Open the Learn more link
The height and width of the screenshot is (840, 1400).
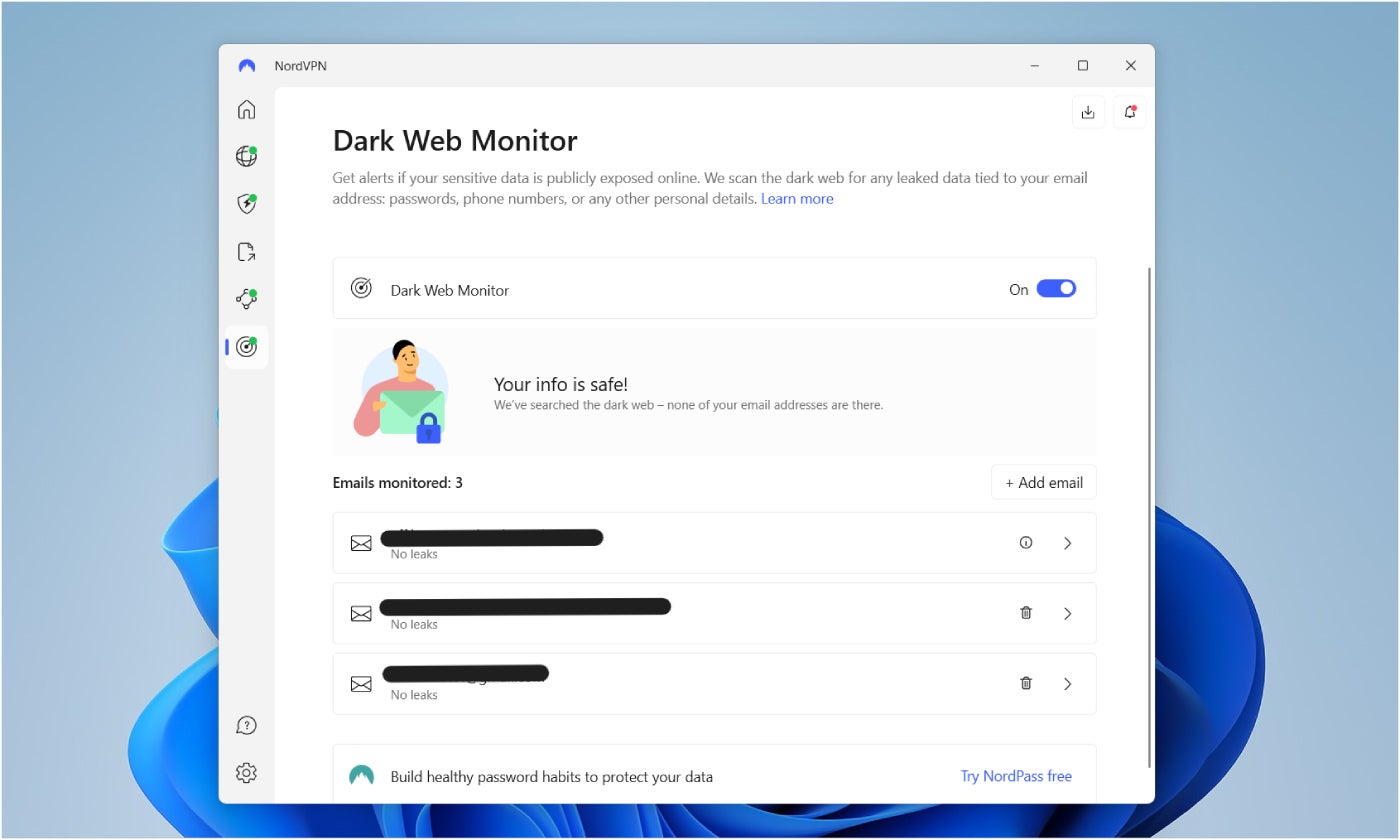[x=797, y=199]
